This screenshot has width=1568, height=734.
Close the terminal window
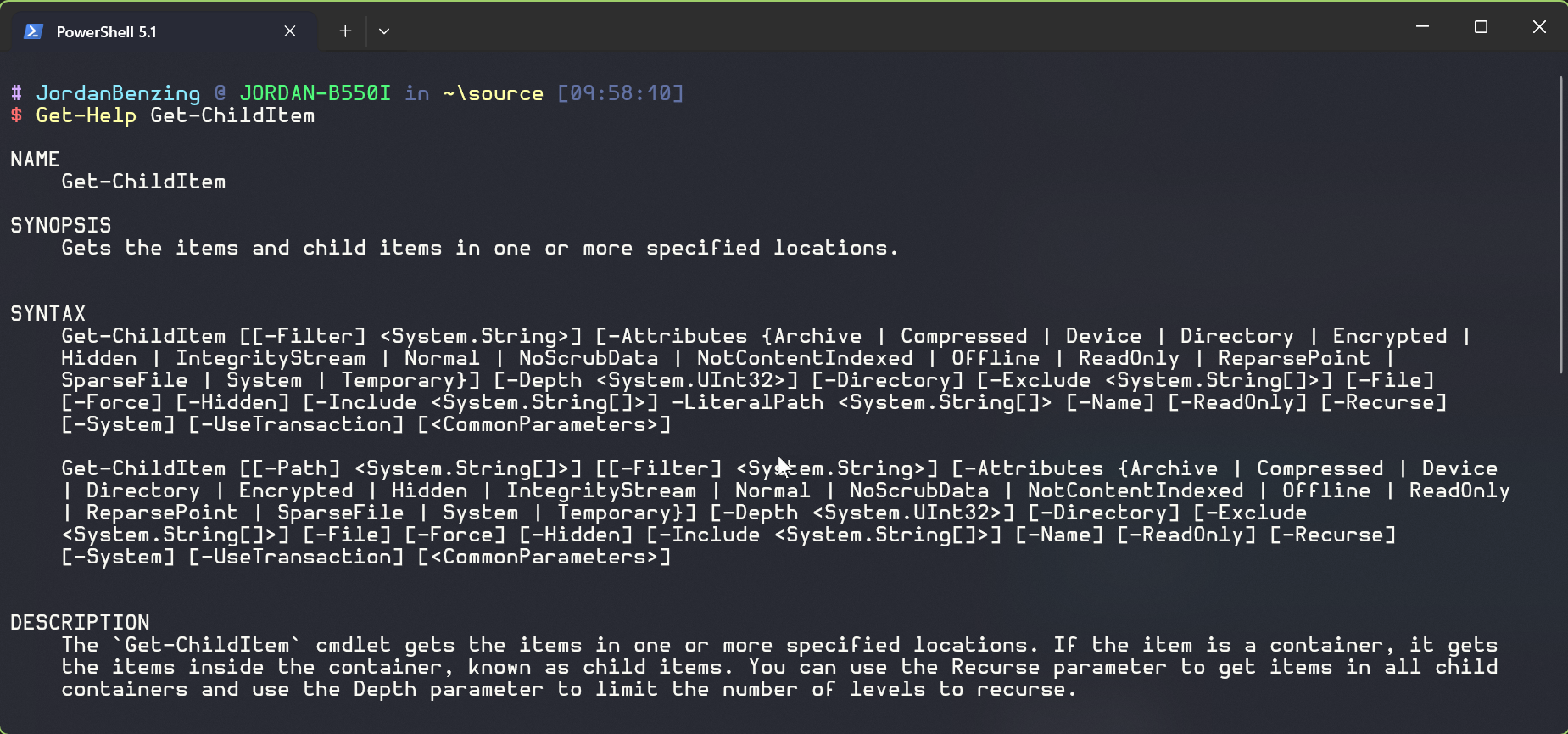1539,27
